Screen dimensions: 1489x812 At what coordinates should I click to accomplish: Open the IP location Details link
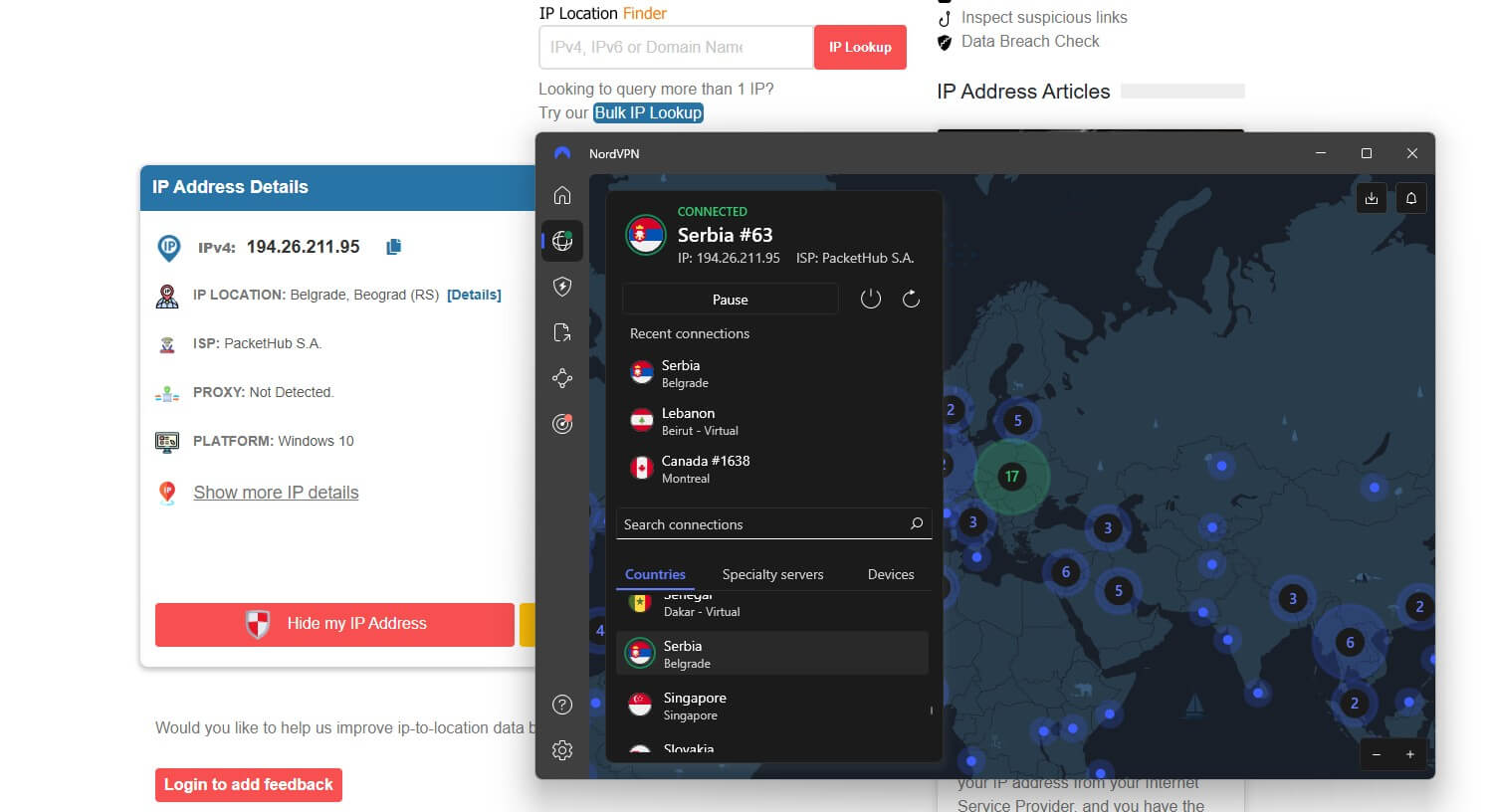click(474, 295)
